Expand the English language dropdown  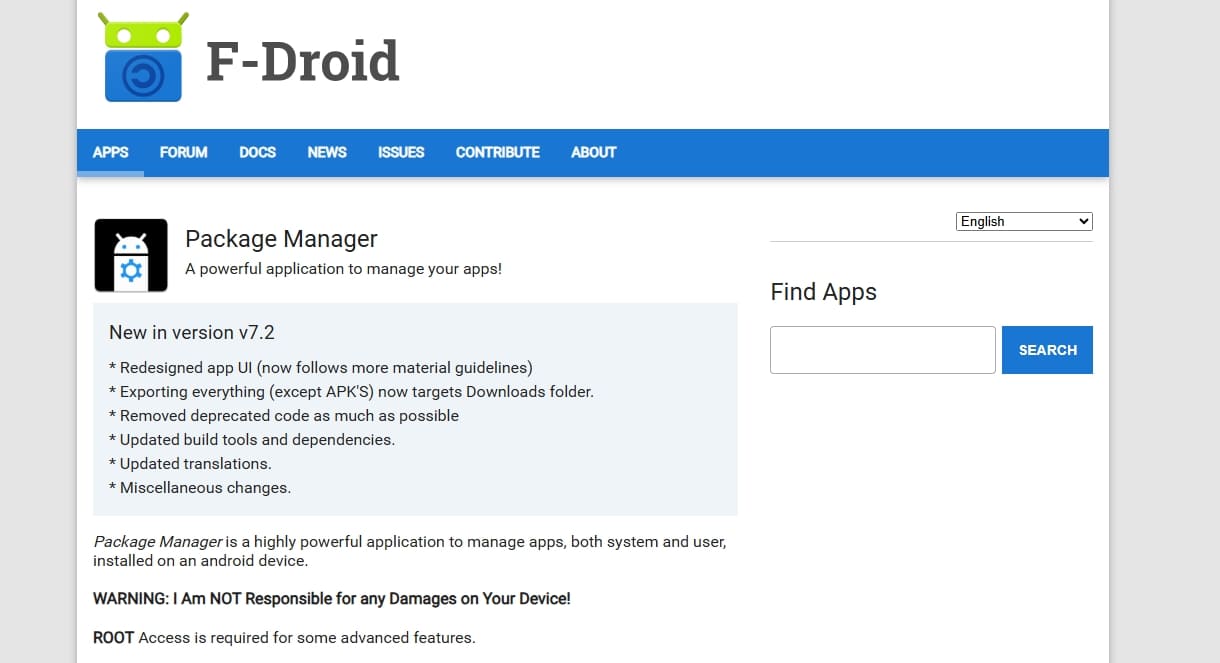click(1024, 221)
